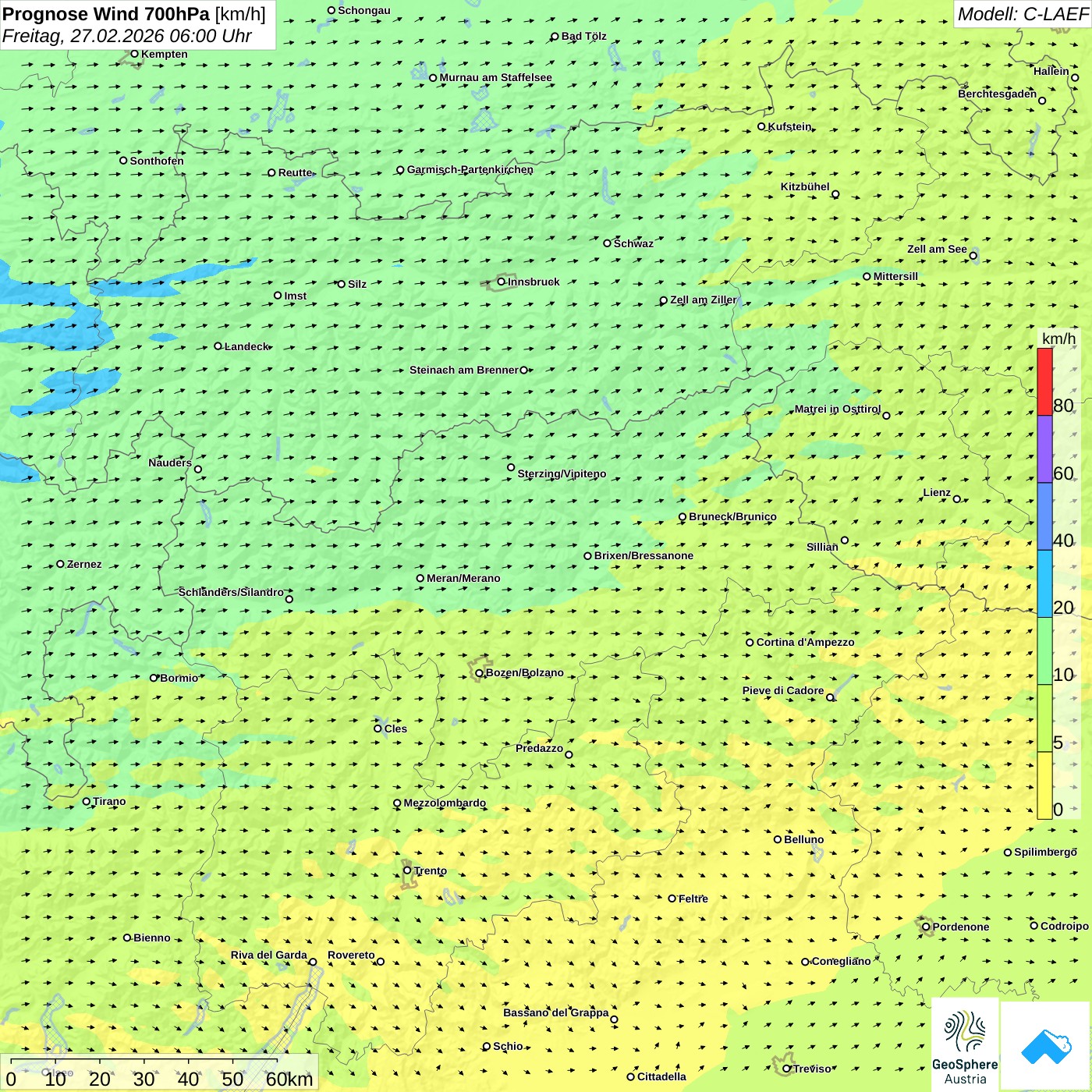Click the blue 40-60 legend color

[1044, 516]
